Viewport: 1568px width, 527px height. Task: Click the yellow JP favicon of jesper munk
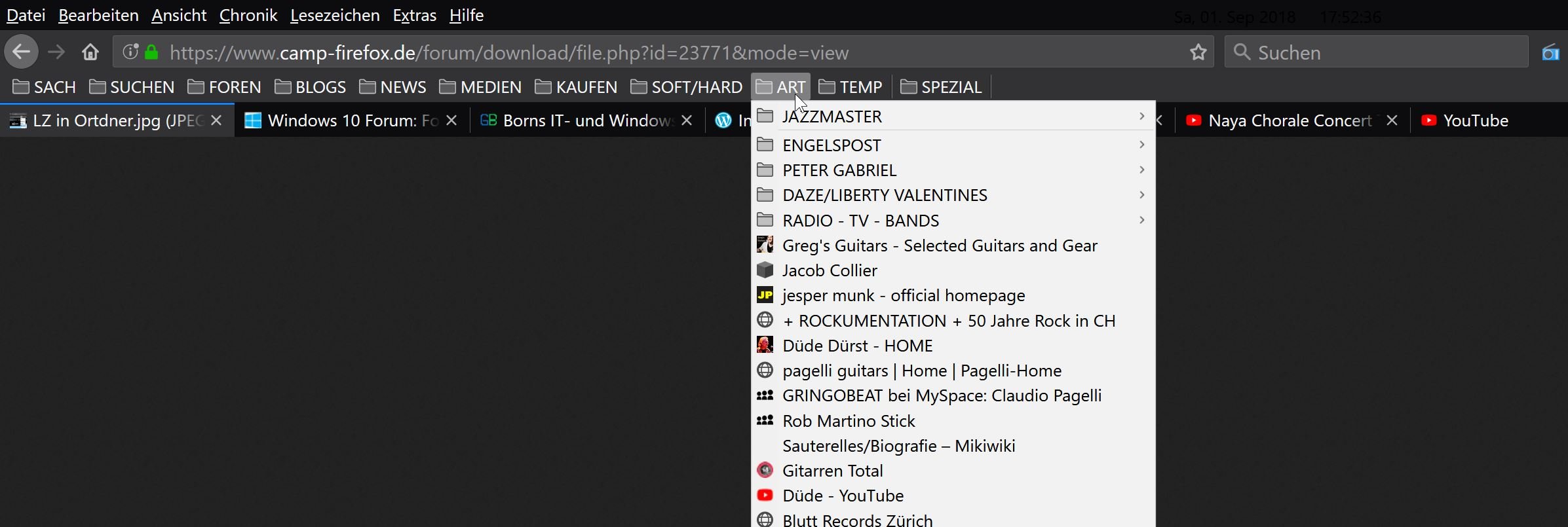765,295
